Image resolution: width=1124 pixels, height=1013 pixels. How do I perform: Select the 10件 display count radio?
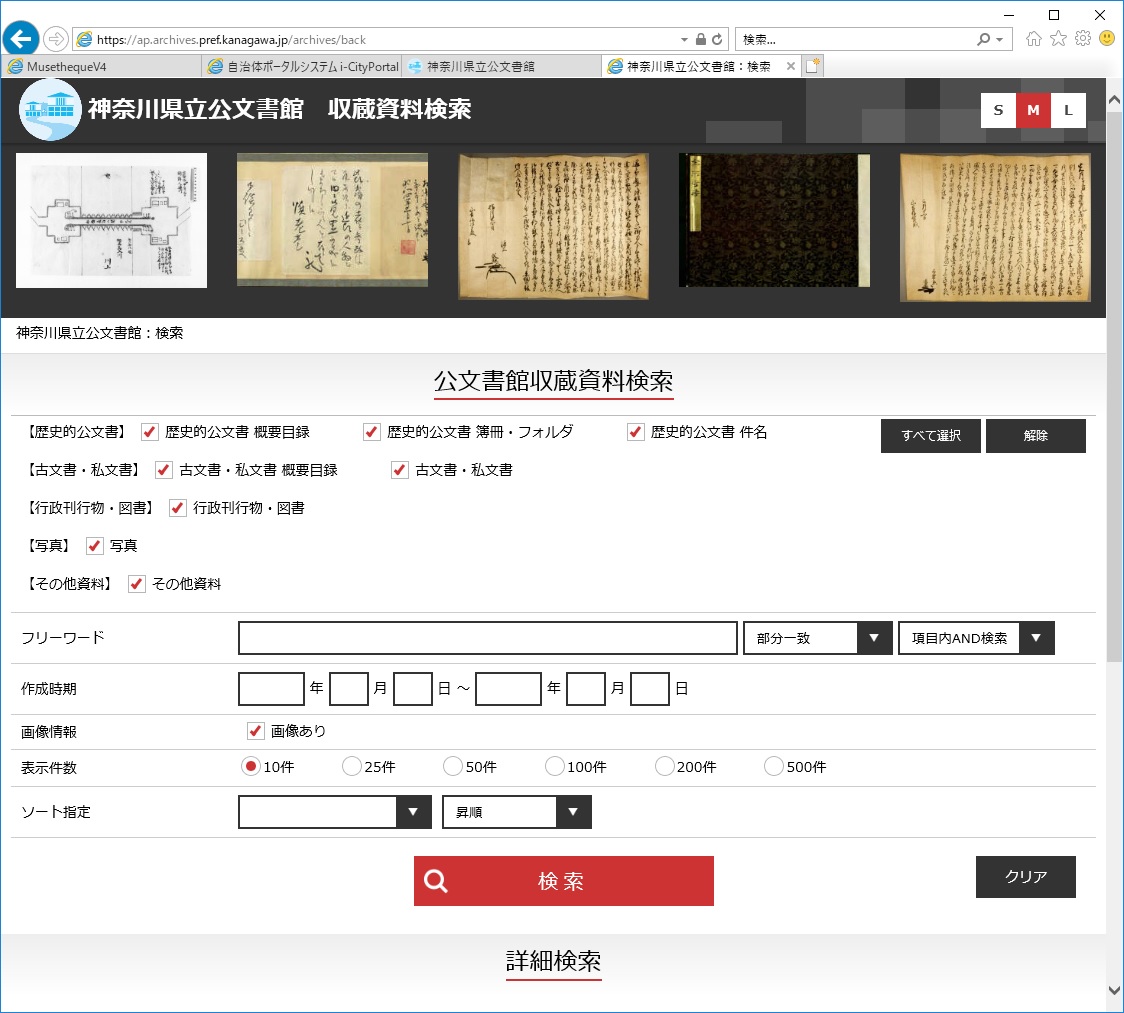click(x=250, y=766)
